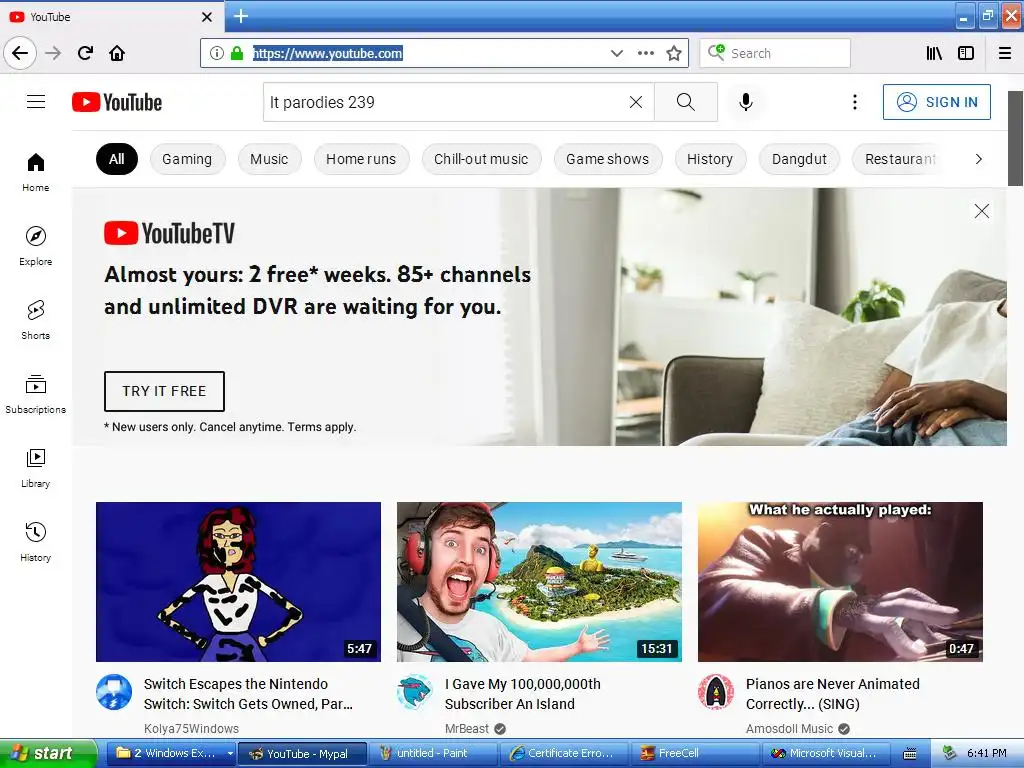Open Explore in the YouTube sidebar
This screenshot has height=768, width=1024.
(x=36, y=246)
